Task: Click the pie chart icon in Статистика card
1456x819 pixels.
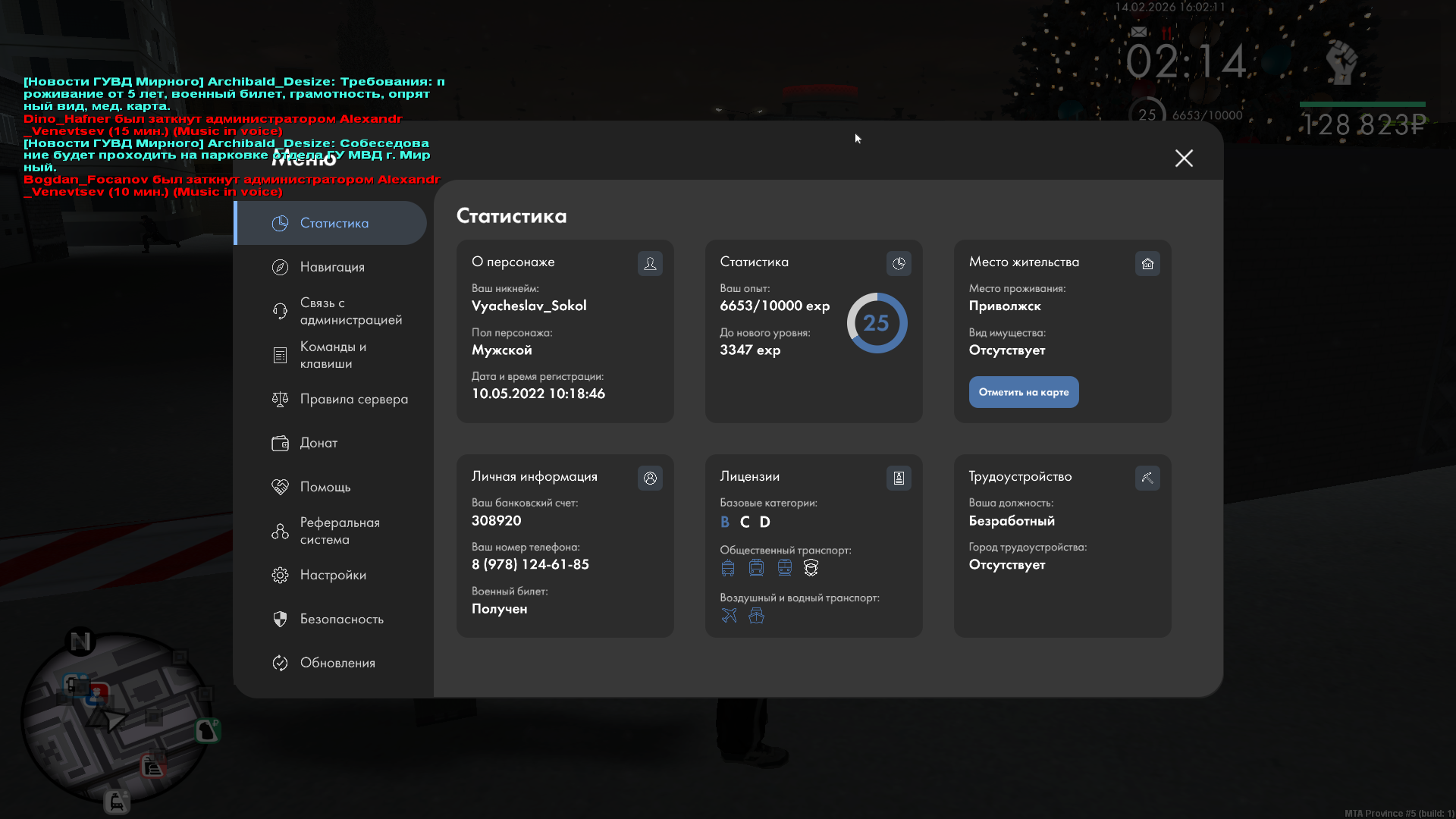Action: 899,263
